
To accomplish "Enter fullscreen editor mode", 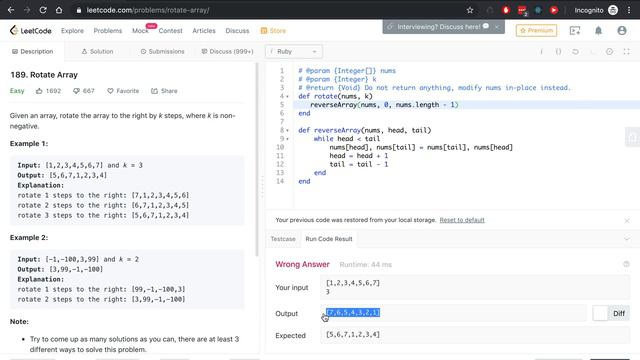I will (x=627, y=51).
